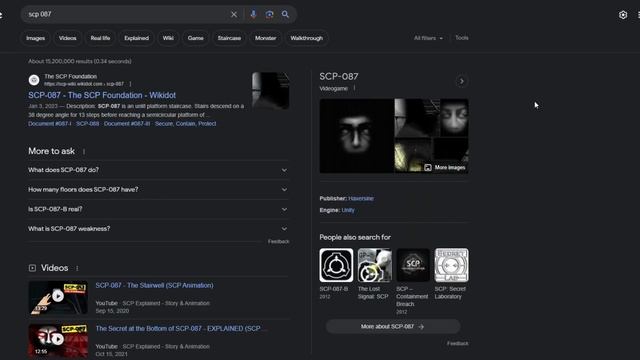Open the SCP-087 - The Stairwell video title link
The height and width of the screenshot is (360, 640).
(154, 285)
